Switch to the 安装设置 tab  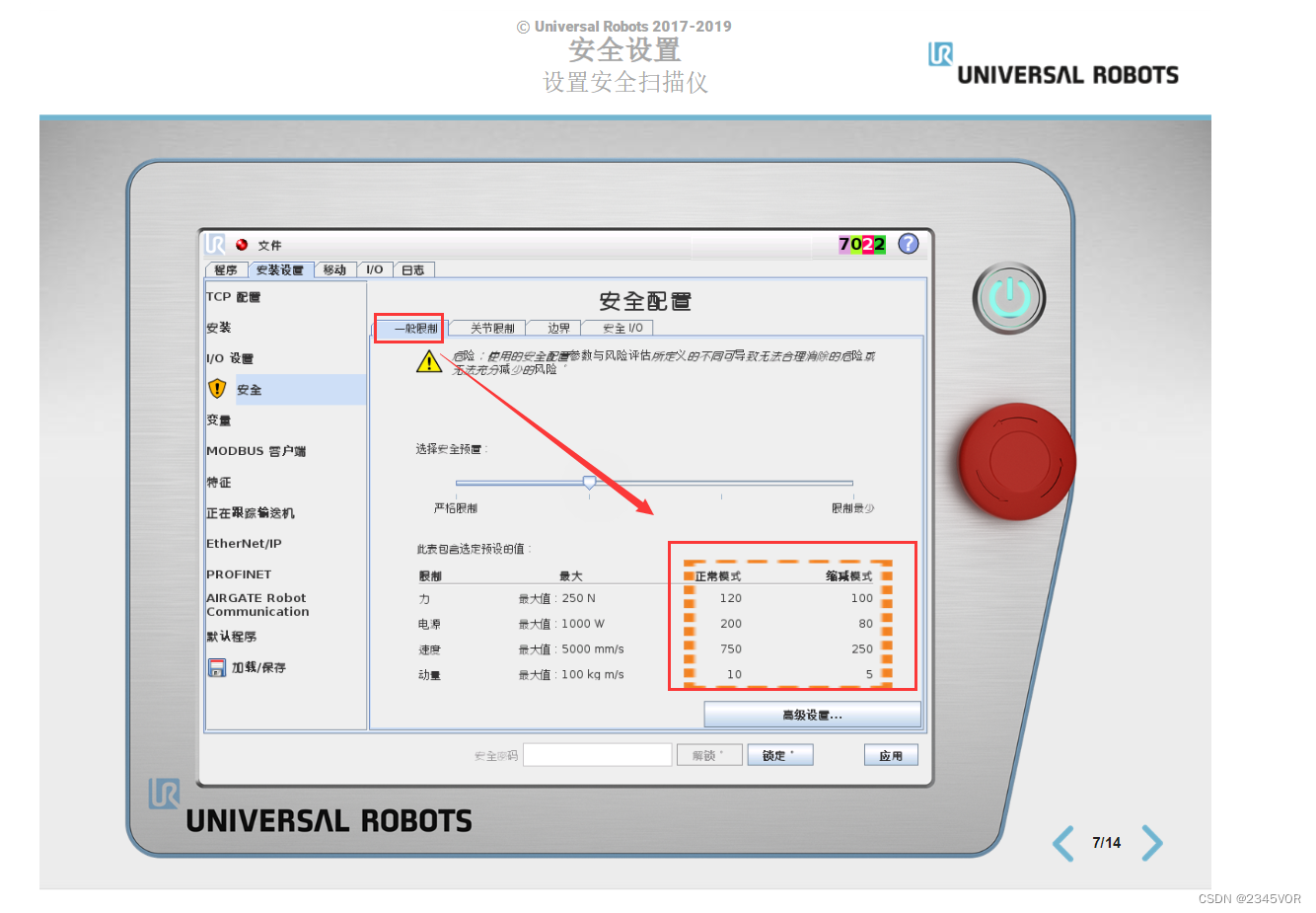280,269
